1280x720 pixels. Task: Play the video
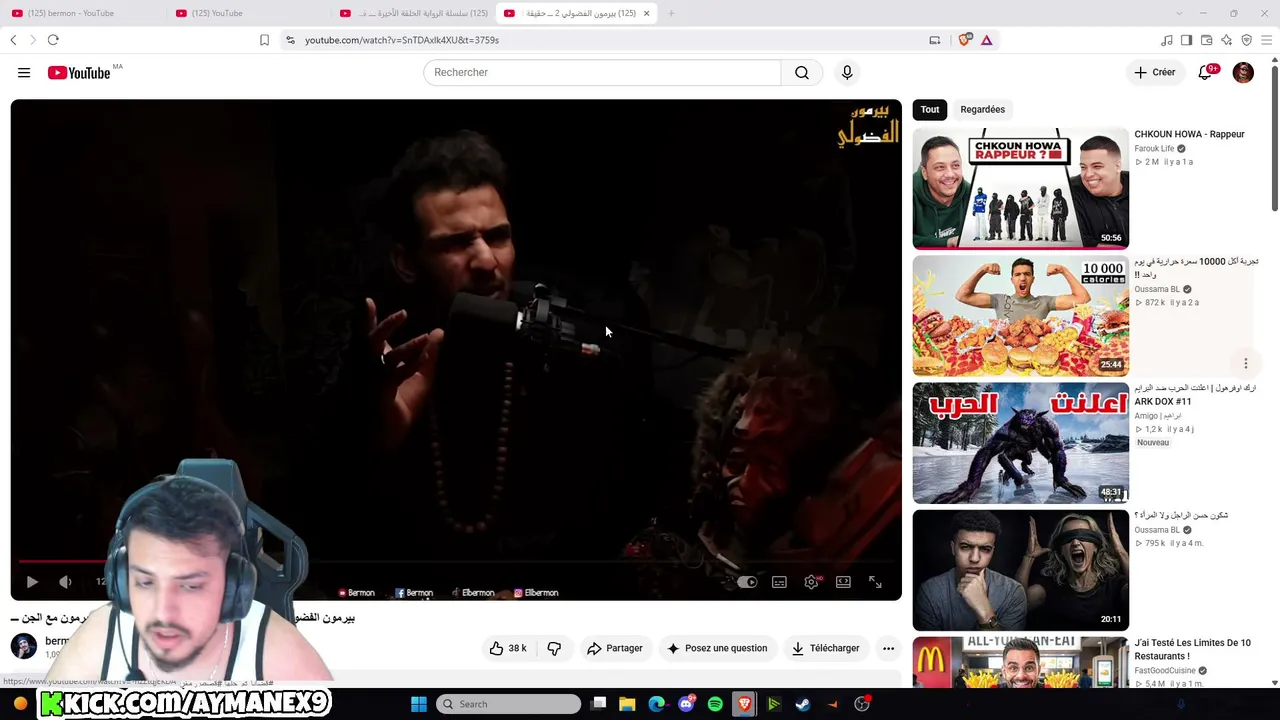(32, 582)
